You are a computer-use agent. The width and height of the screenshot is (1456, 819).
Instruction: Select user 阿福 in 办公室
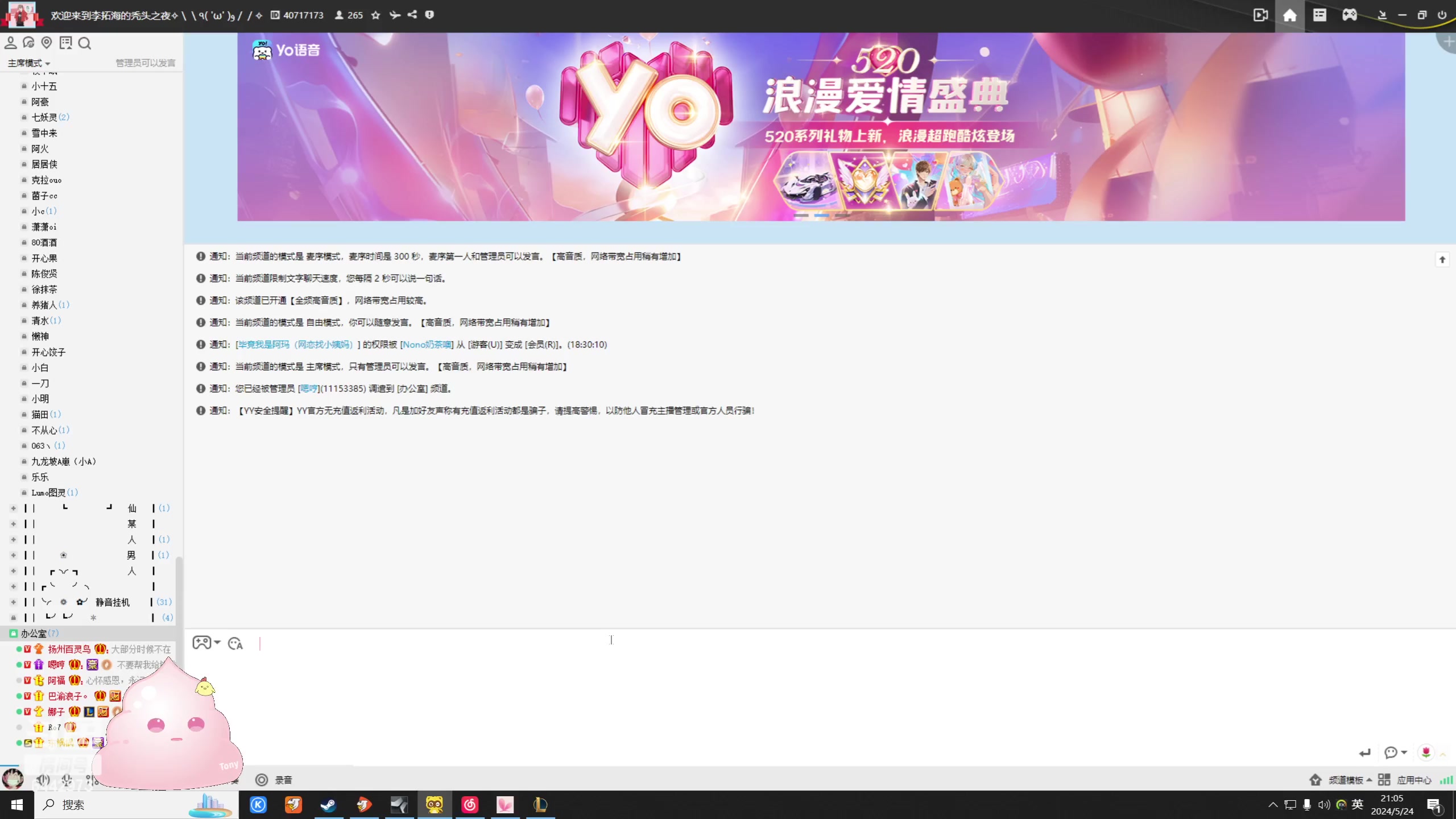(x=56, y=680)
